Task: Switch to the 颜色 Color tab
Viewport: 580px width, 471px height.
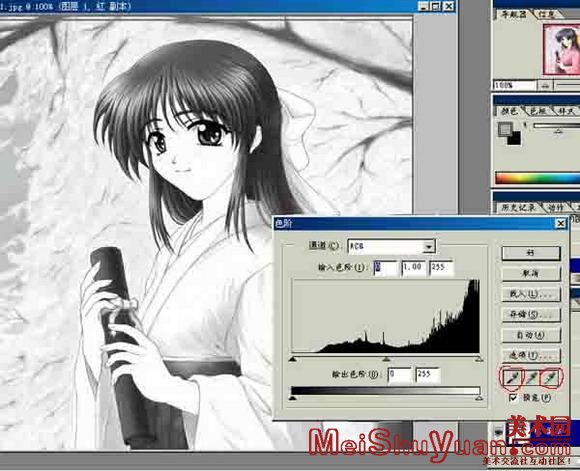Action: coord(509,111)
